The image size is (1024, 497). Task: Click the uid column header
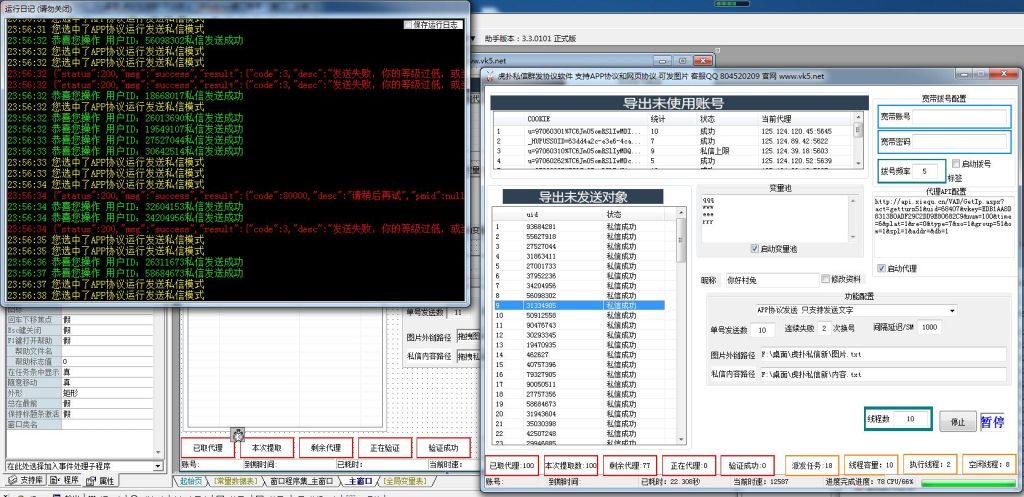pos(564,214)
